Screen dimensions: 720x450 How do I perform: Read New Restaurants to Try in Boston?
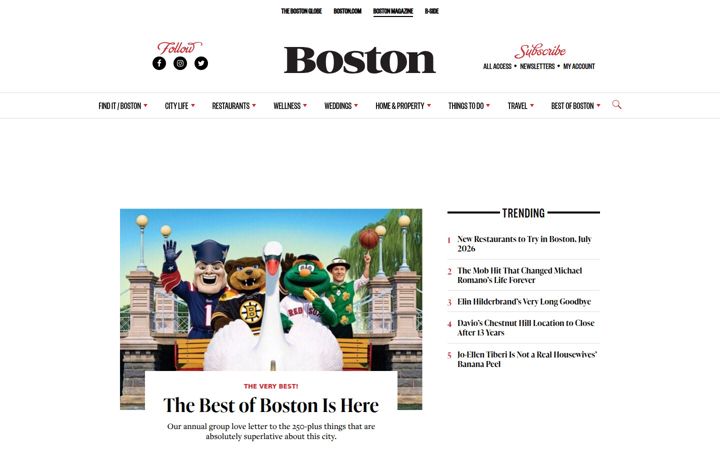[x=524, y=244]
